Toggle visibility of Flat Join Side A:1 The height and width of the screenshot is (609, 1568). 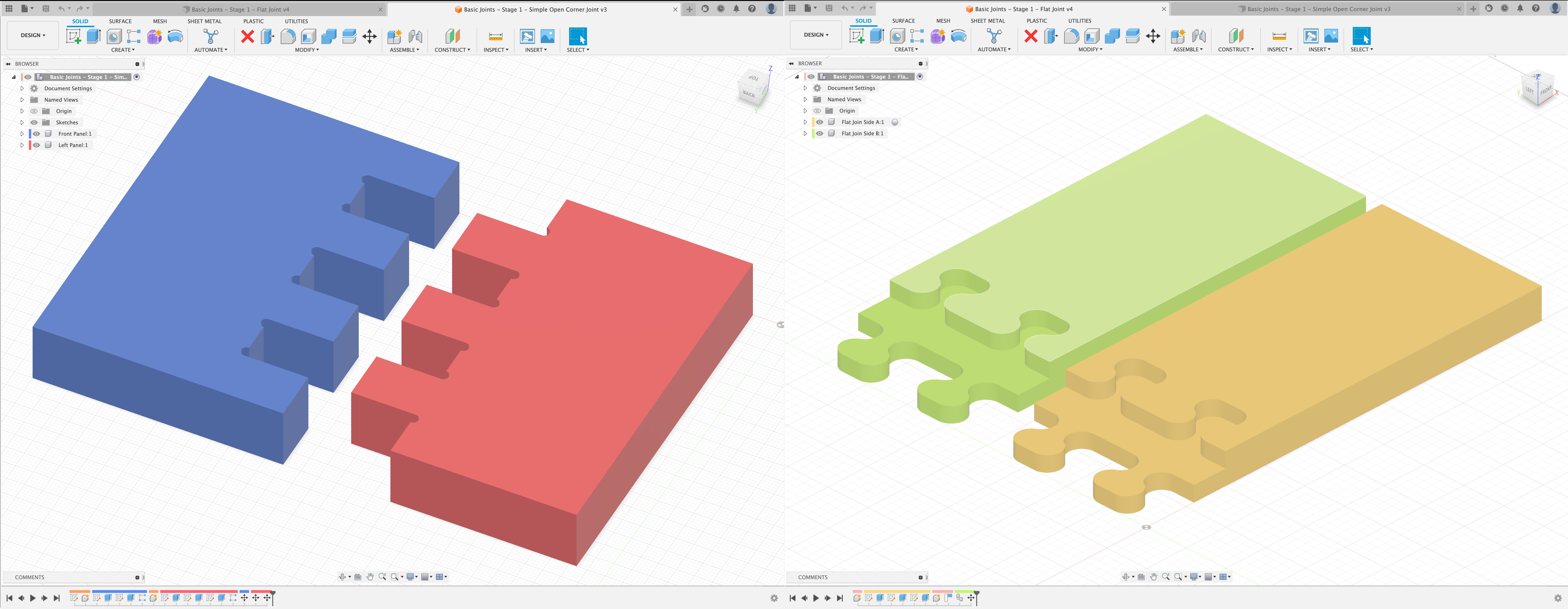click(820, 122)
